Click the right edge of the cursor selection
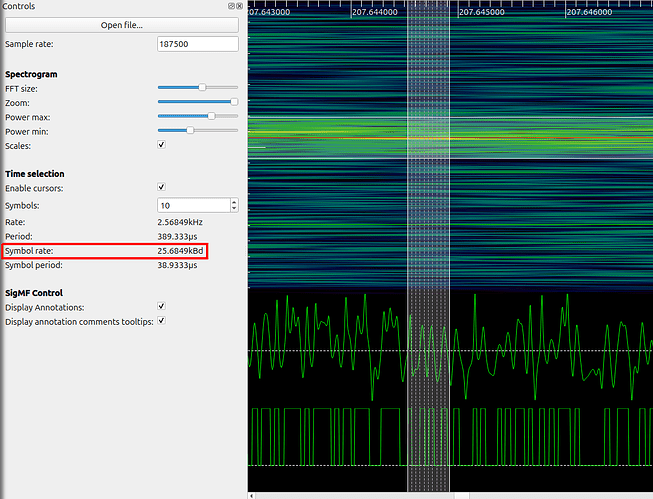653x499 pixels. [449, 246]
